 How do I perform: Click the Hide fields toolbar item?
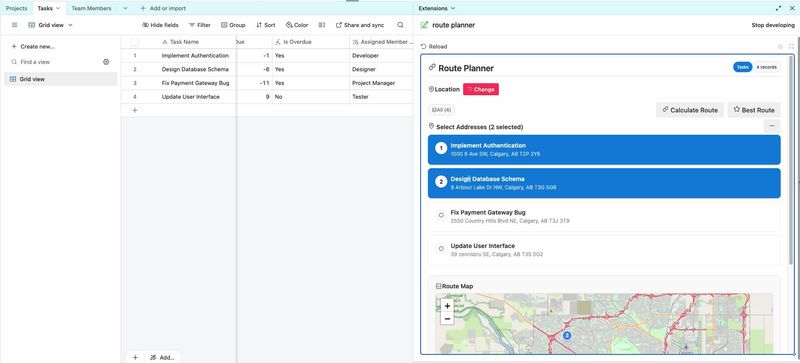[x=160, y=25]
